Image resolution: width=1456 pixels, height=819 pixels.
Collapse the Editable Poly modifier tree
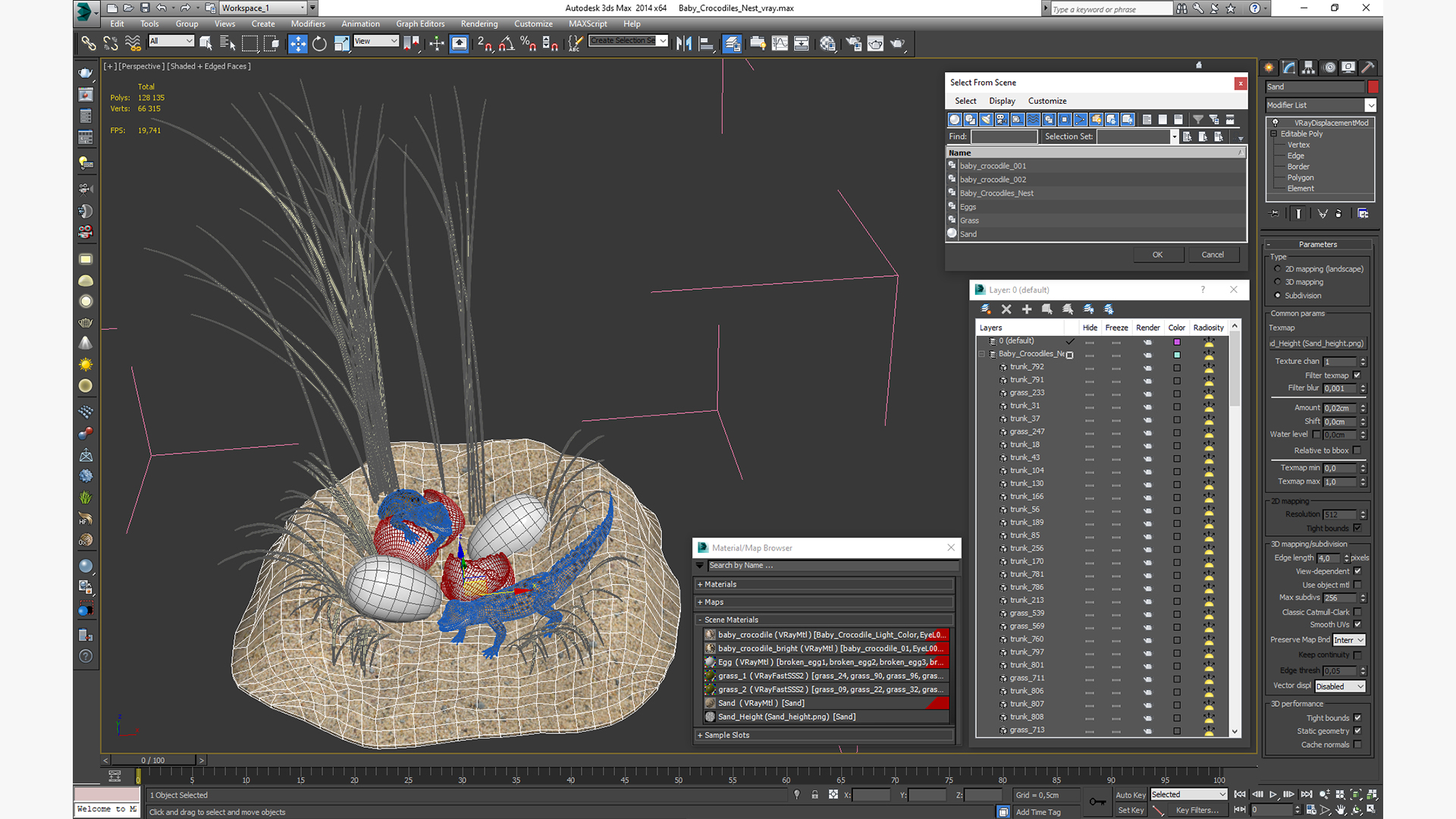click(1274, 134)
